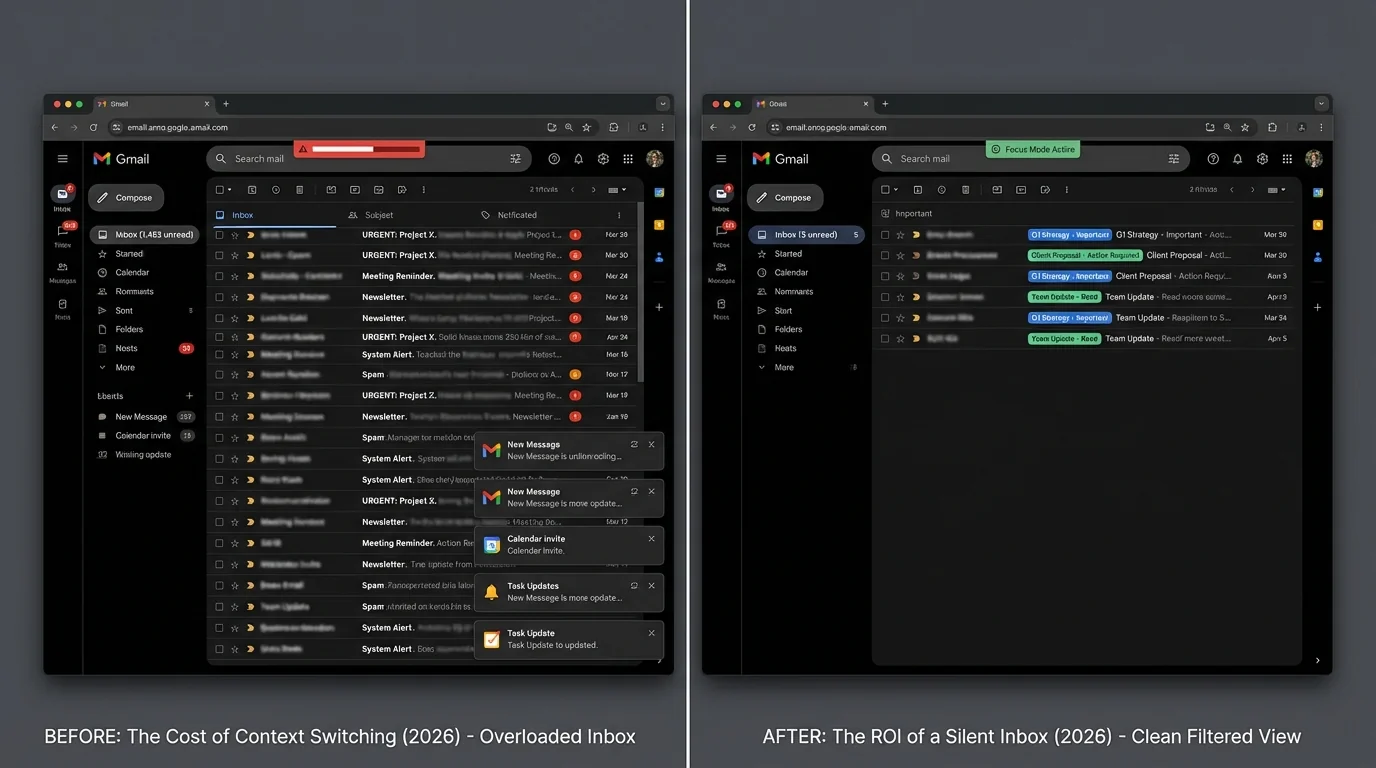Click the bell icon beside Focus Mode Active
This screenshot has height=768, width=1376.
1237,159
